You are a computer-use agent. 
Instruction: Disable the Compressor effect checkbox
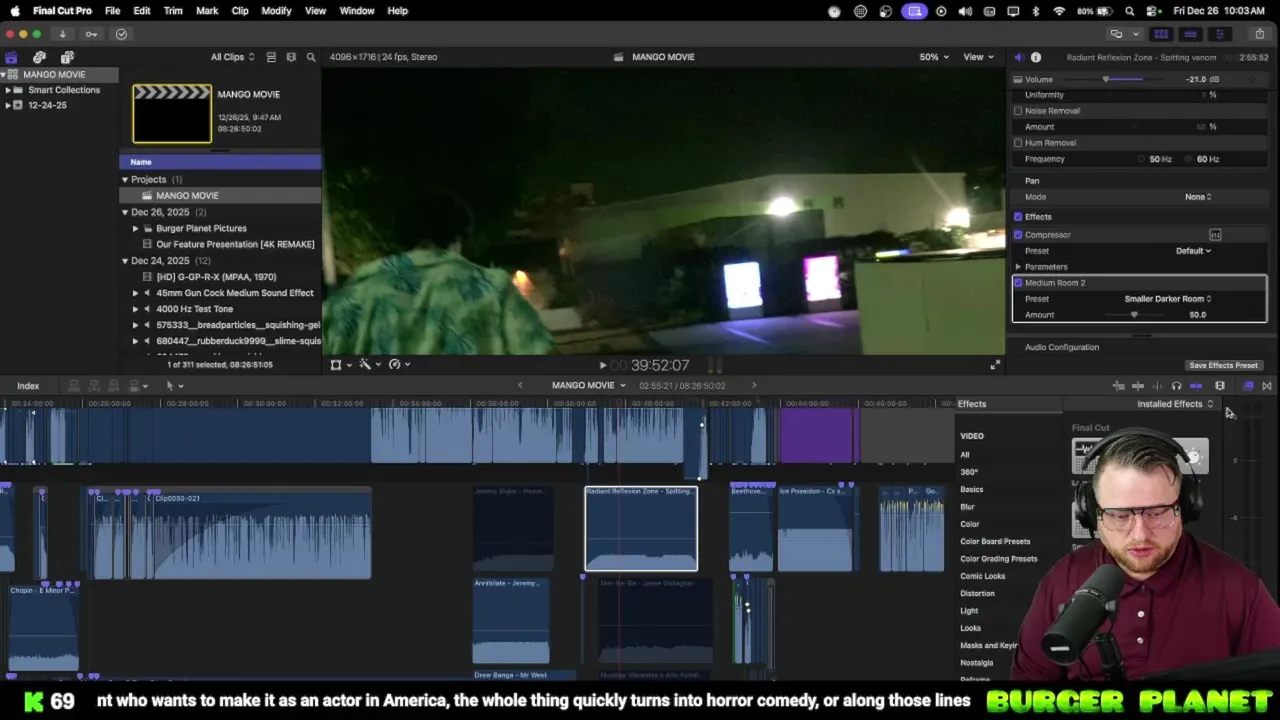pos(1018,235)
